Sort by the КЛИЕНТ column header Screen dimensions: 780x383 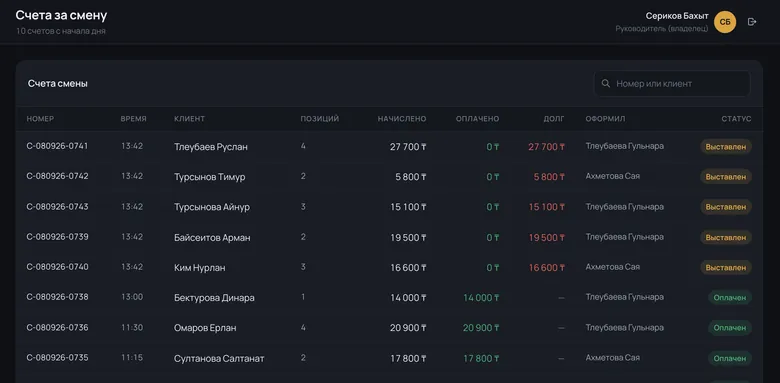click(189, 119)
